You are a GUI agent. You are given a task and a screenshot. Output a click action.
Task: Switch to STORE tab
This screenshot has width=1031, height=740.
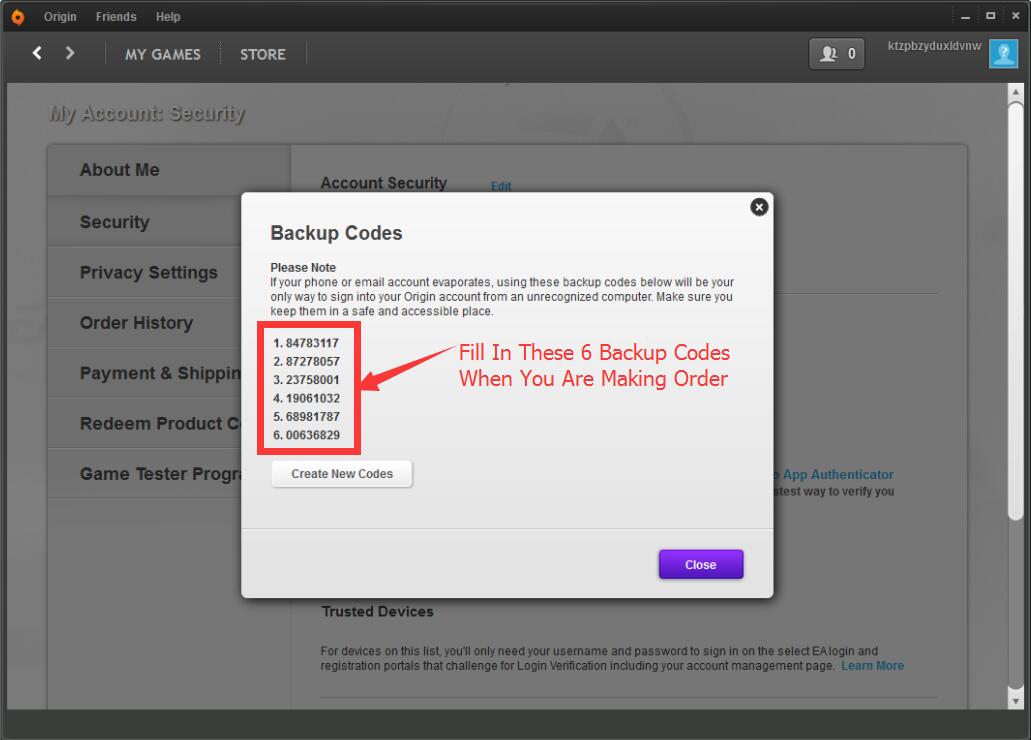pos(262,54)
